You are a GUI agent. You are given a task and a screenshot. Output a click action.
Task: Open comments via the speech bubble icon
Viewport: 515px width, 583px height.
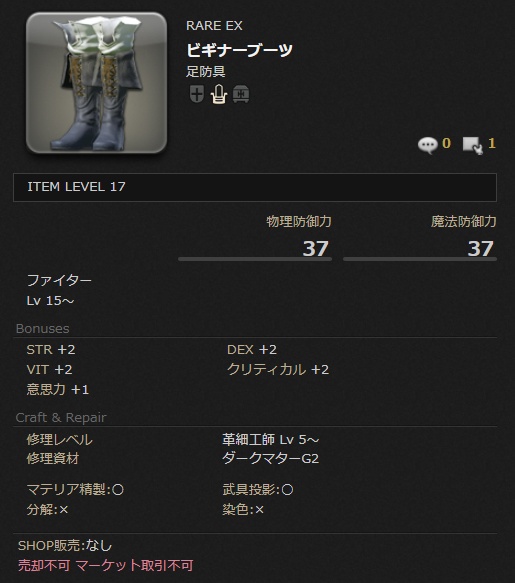click(x=427, y=144)
